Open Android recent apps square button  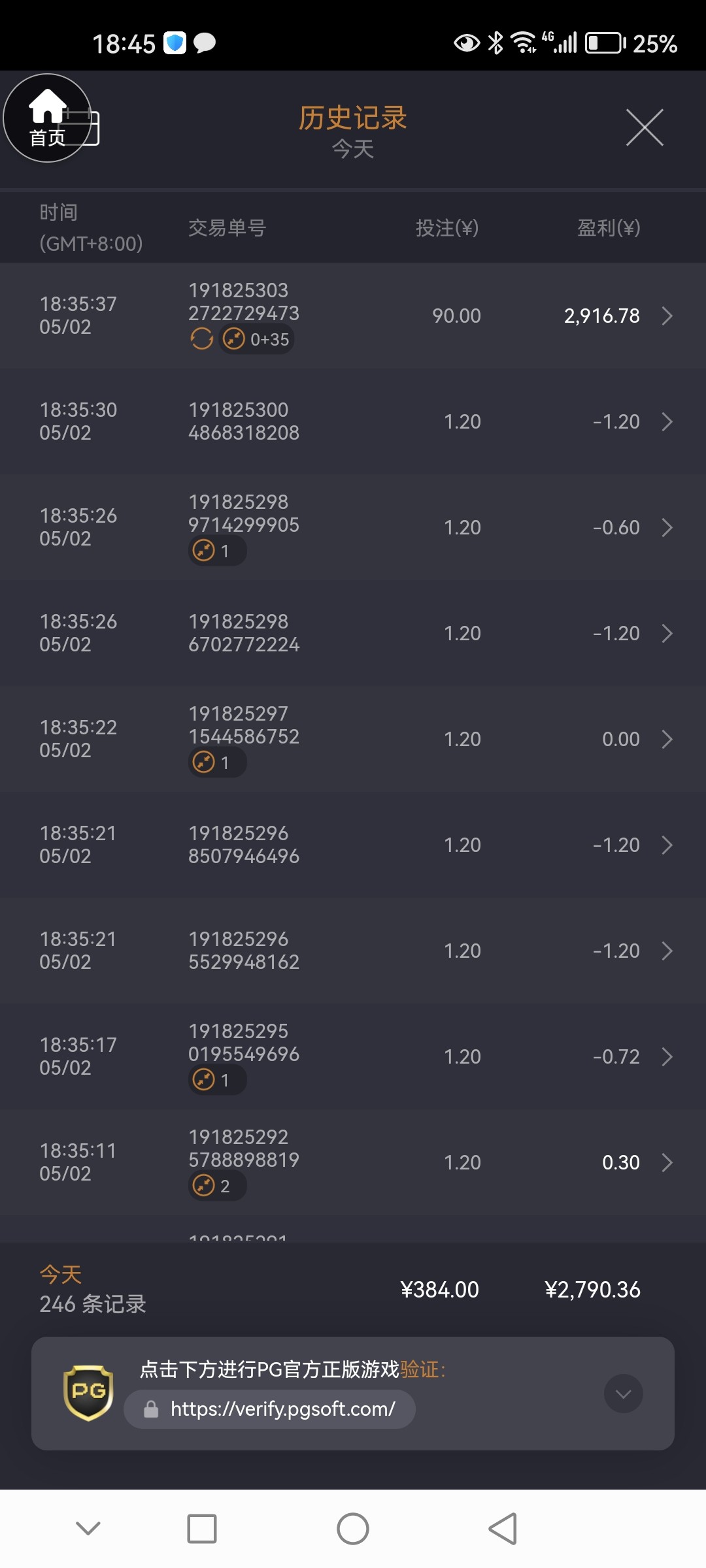(202, 1529)
